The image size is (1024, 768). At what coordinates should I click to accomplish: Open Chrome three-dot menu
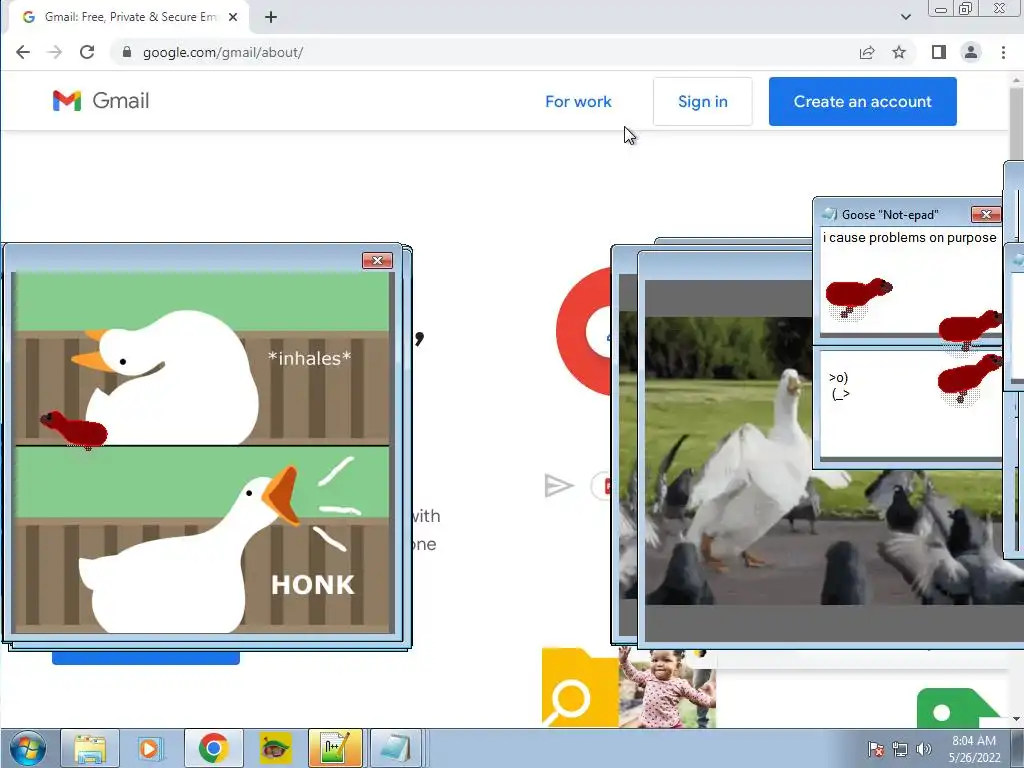pyautogui.click(x=1003, y=52)
